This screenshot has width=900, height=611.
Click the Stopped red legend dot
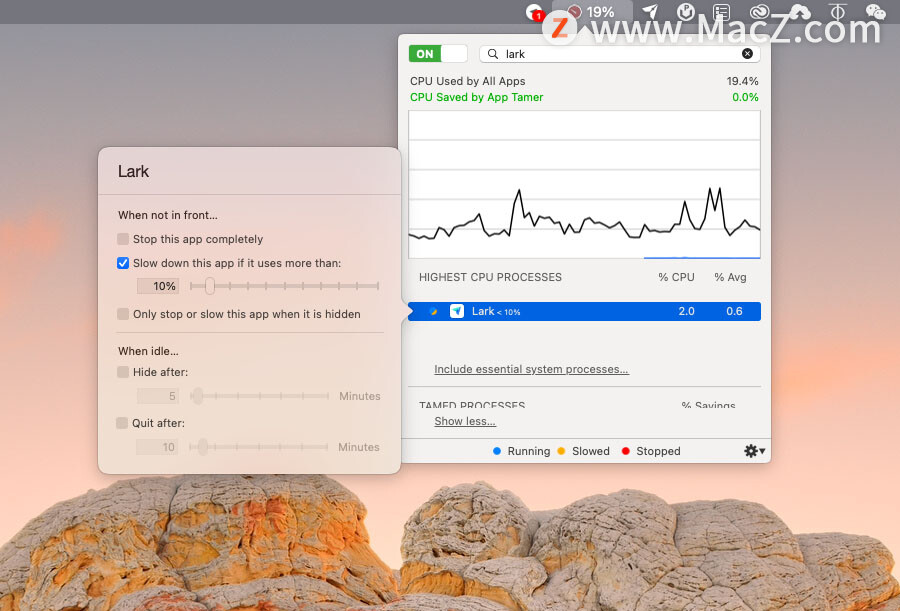tap(626, 451)
